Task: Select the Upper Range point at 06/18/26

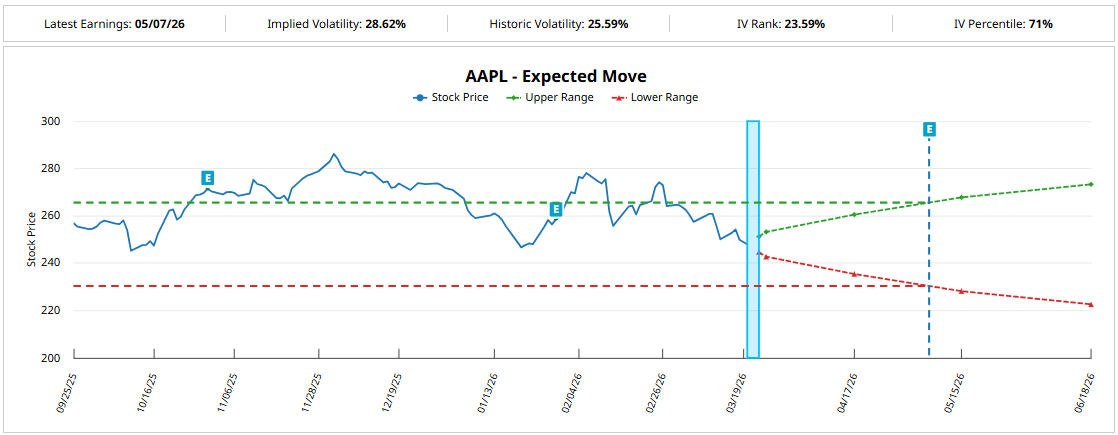Action: pyautogui.click(x=1090, y=184)
